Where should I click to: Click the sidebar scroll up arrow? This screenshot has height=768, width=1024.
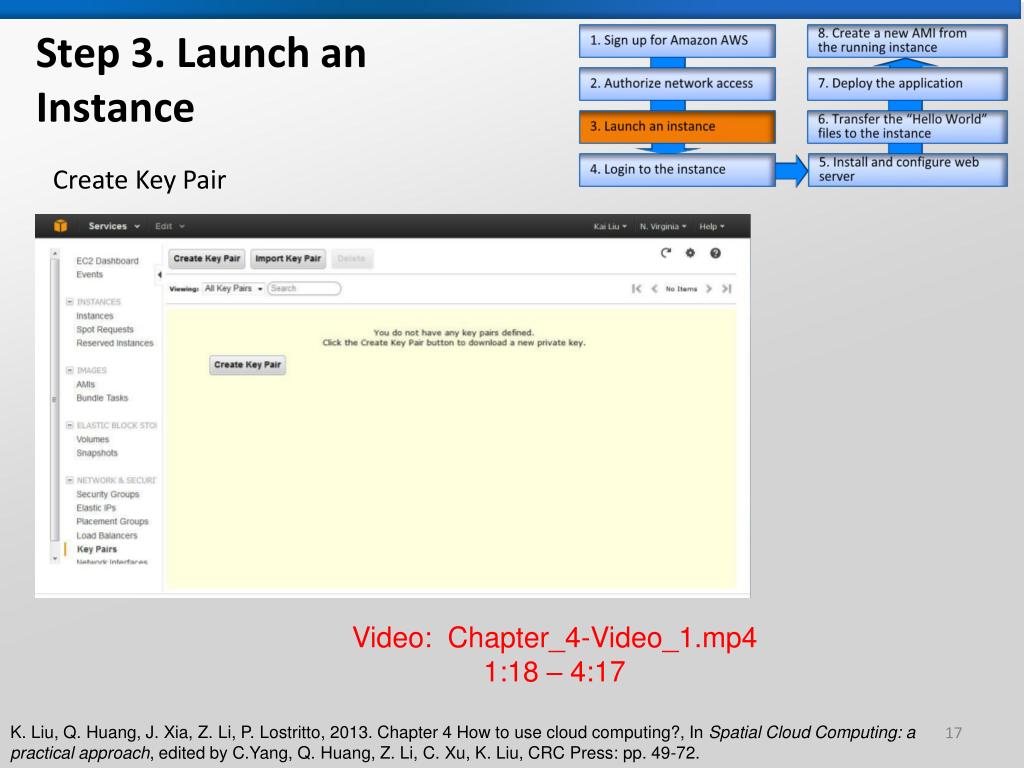pyautogui.click(x=55, y=253)
